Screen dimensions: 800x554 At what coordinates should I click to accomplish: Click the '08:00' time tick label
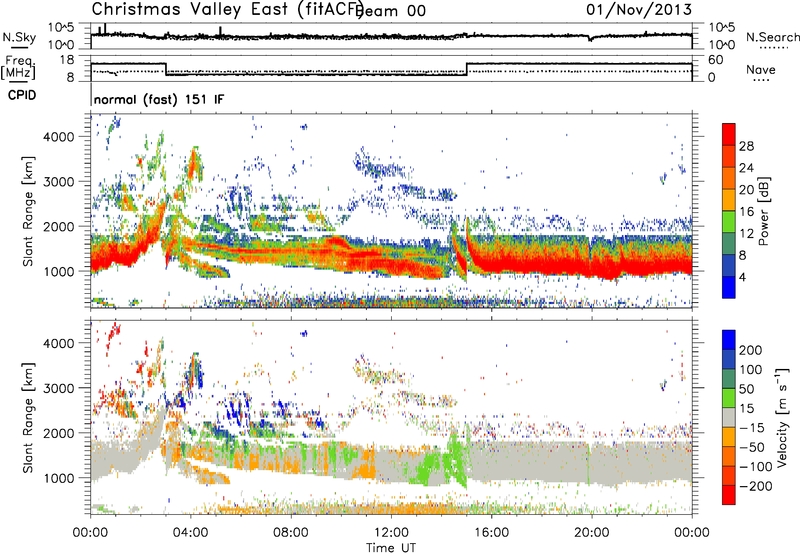point(291,533)
